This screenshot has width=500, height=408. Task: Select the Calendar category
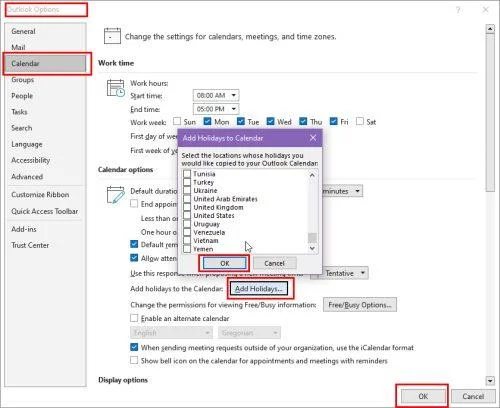click(x=45, y=63)
